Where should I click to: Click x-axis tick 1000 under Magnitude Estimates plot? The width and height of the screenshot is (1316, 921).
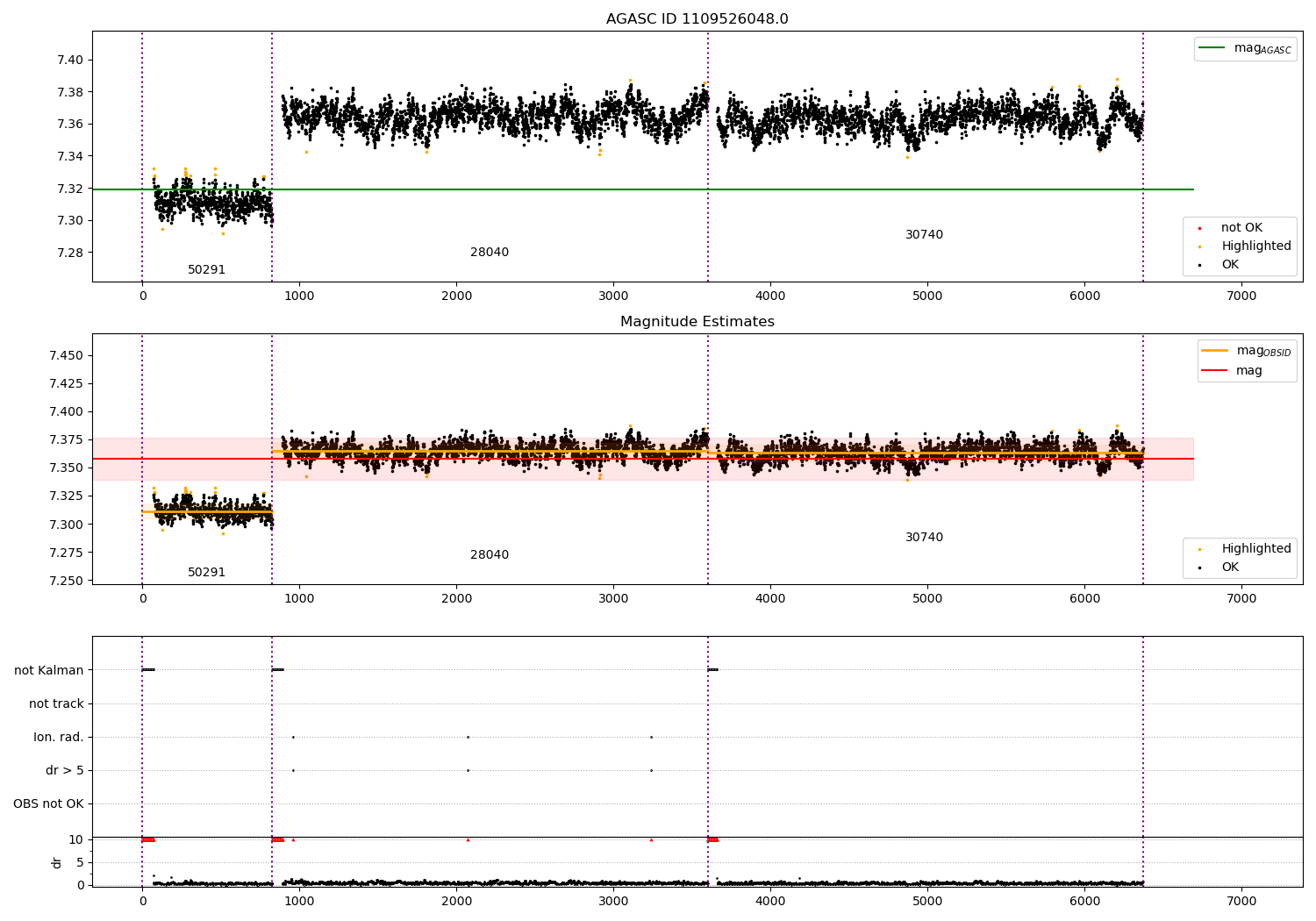point(299,598)
